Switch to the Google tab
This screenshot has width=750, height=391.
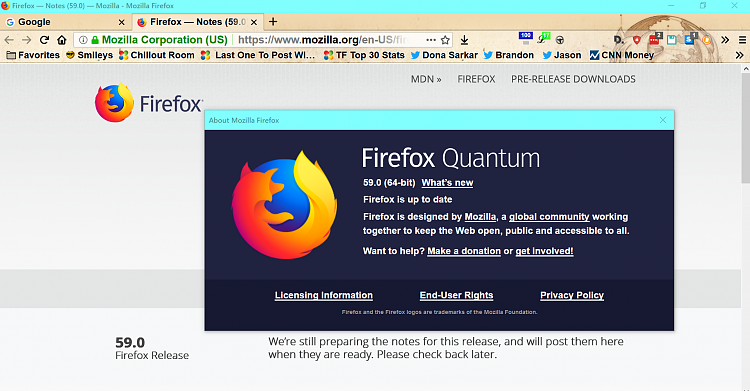[66, 22]
